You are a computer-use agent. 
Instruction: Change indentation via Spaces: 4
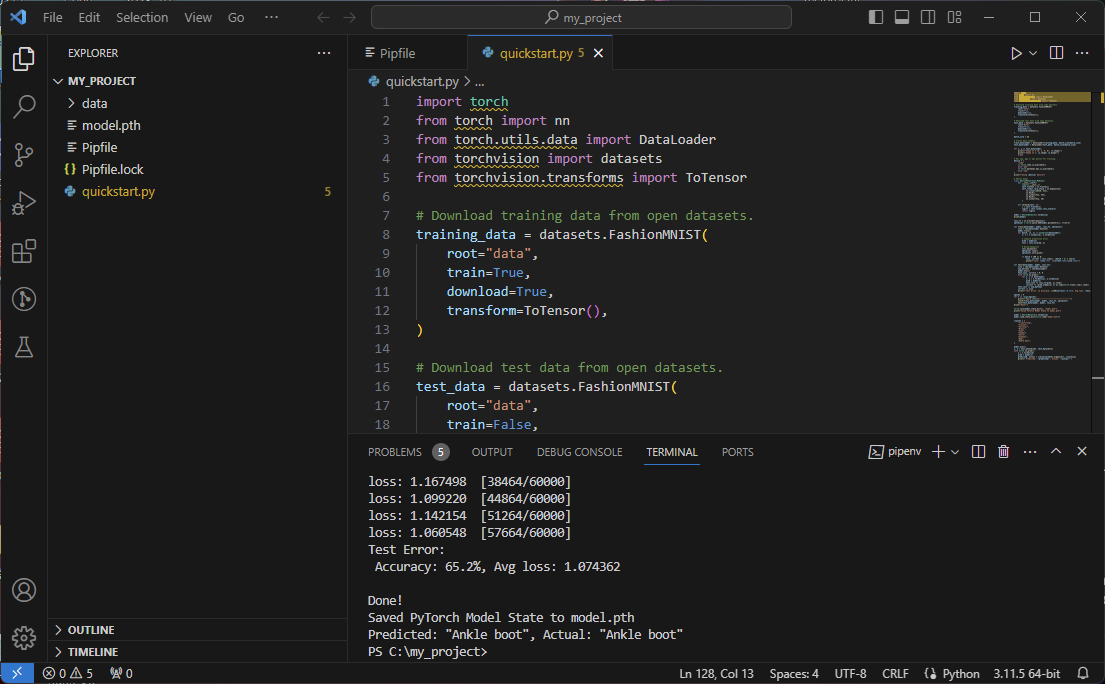click(794, 673)
